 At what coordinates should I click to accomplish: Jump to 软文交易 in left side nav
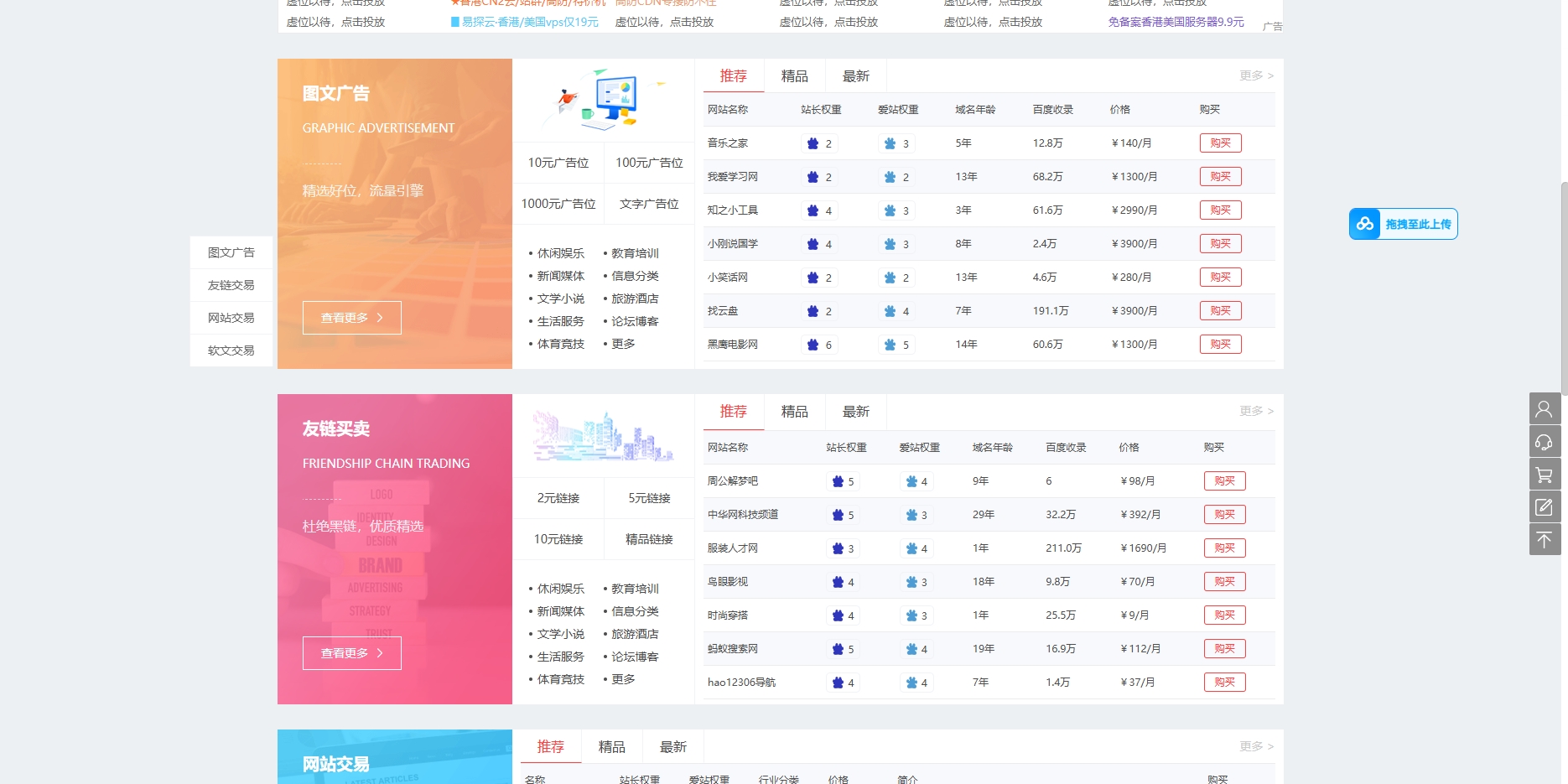coord(231,350)
